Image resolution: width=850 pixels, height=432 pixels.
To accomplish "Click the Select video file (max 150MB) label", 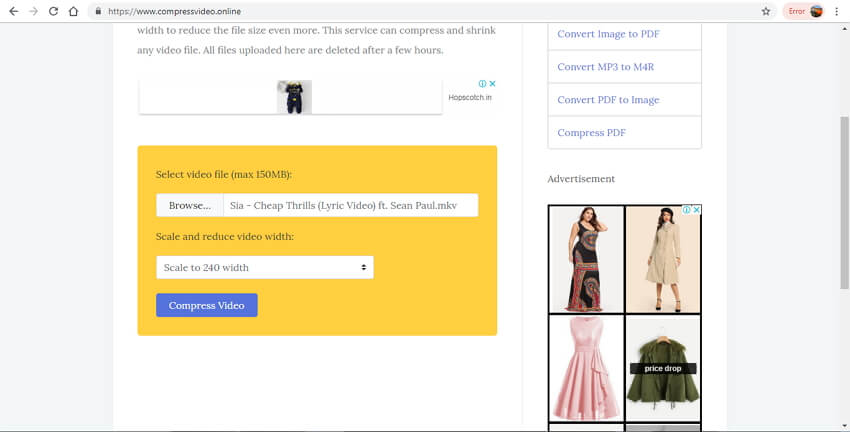I will (223, 175).
